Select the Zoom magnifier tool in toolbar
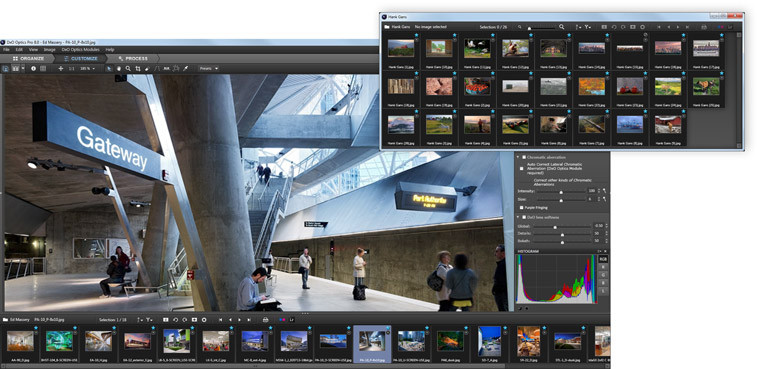 128,69
